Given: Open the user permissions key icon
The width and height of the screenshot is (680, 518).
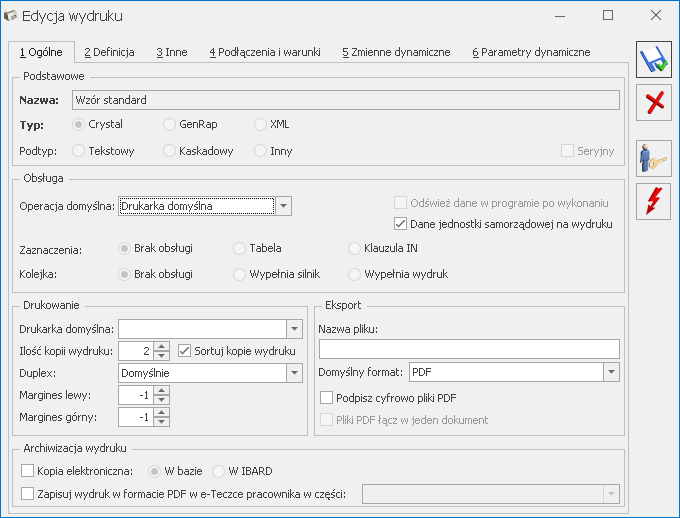Looking at the screenshot, I should click(x=655, y=158).
